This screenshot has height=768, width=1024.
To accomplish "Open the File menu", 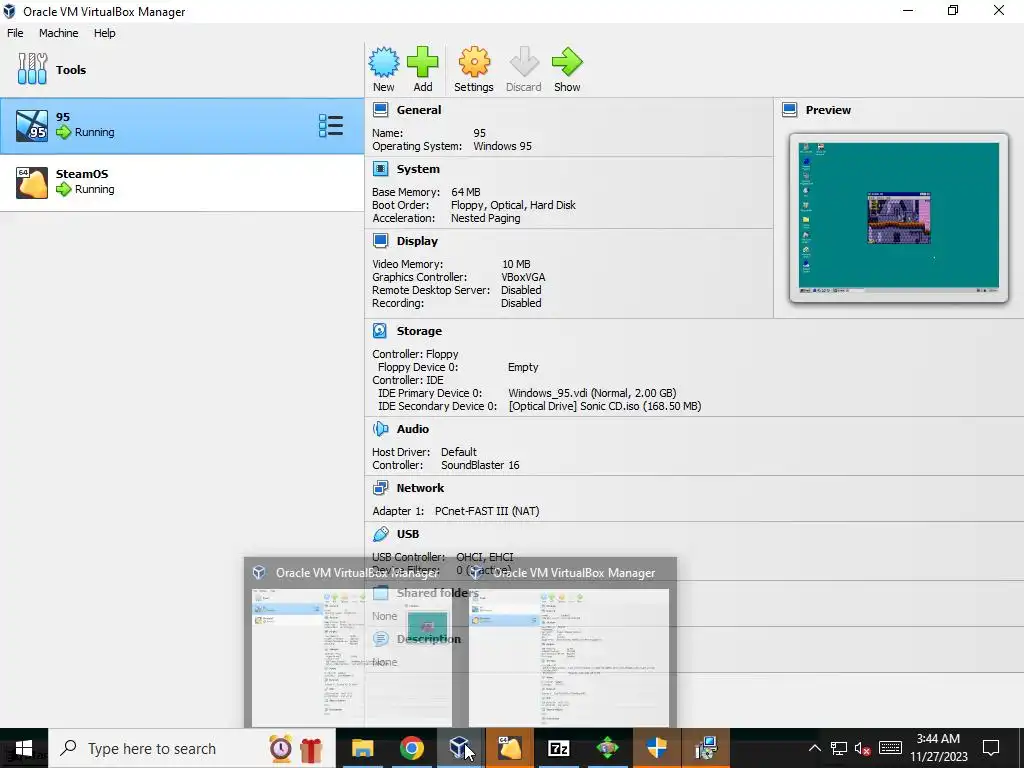I will coord(15,33).
